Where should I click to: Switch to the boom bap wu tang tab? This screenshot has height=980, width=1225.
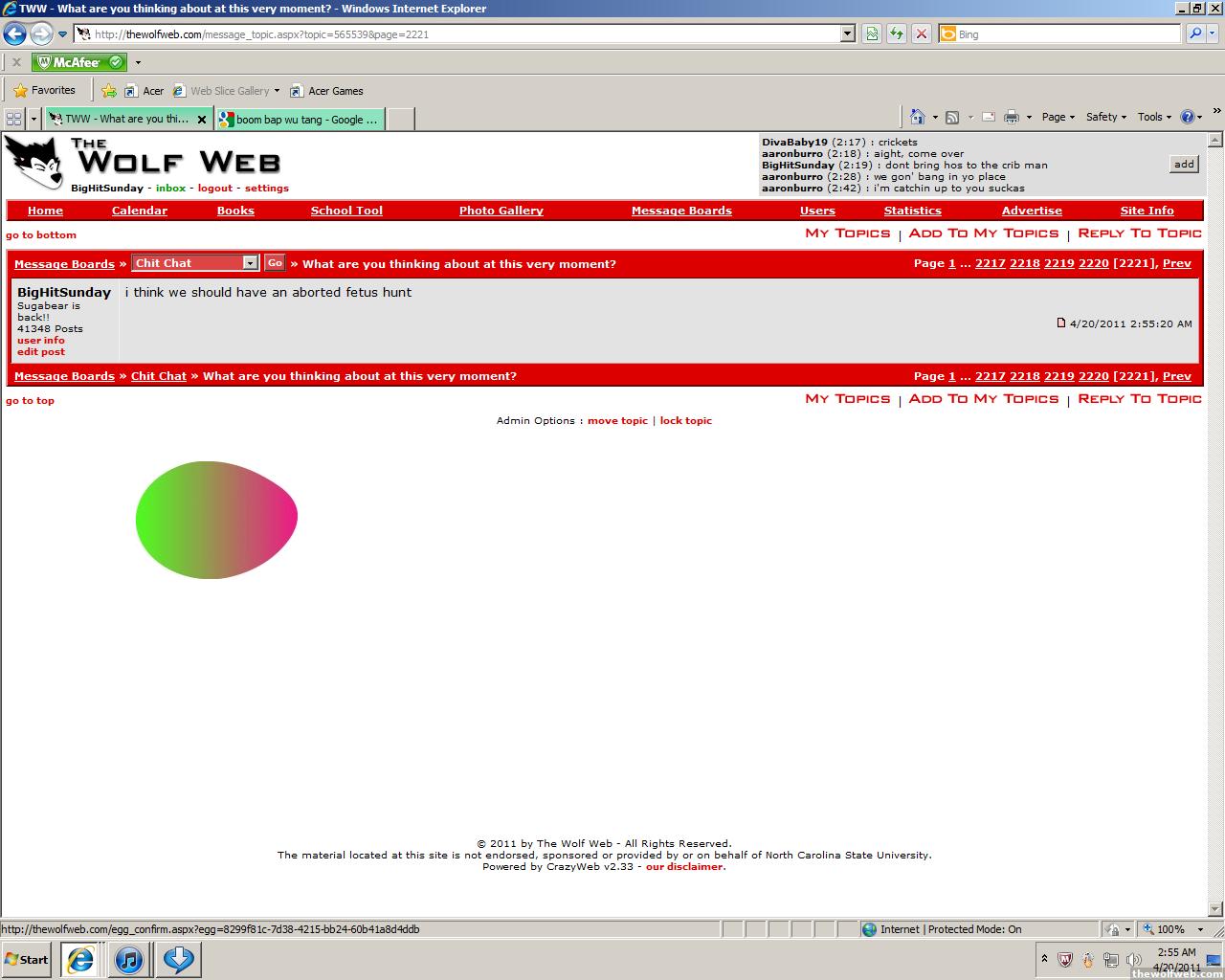click(x=300, y=120)
